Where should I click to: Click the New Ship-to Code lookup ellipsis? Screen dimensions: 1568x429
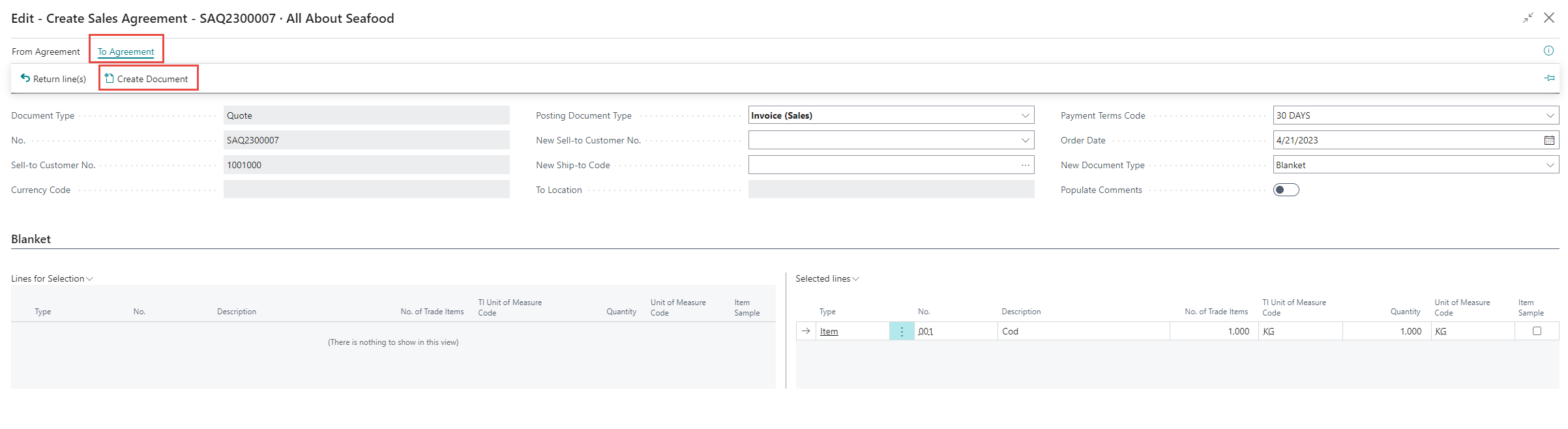click(x=1025, y=165)
